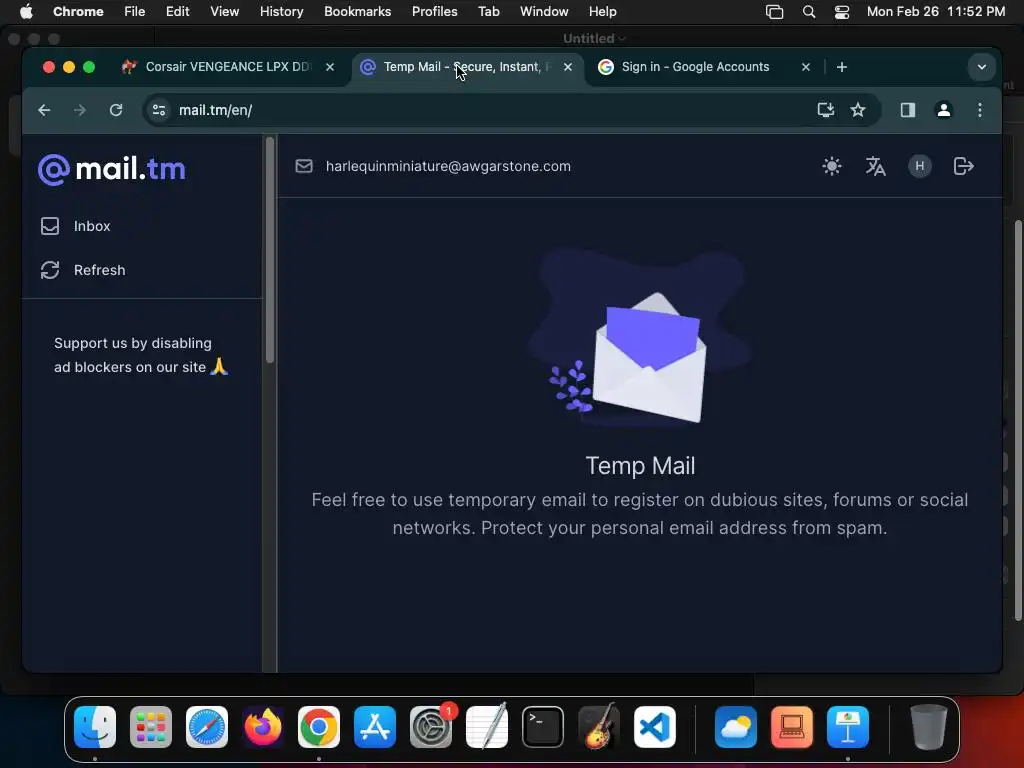Click the mail.tm logo
This screenshot has width=1024, height=768.
click(x=112, y=169)
